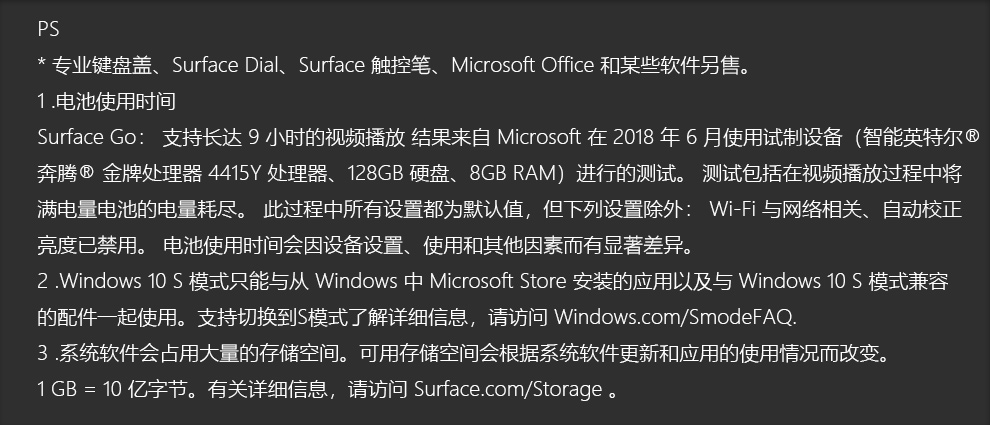Click the '4415Y' processor model text
This screenshot has height=425, width=990.
[x=234, y=173]
